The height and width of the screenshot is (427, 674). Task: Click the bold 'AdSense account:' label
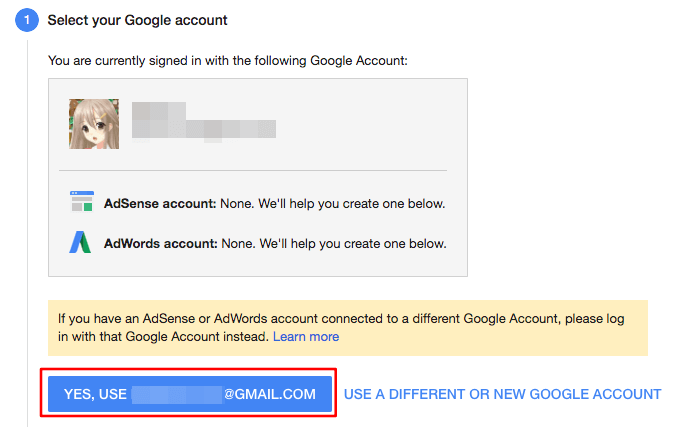pyautogui.click(x=160, y=204)
